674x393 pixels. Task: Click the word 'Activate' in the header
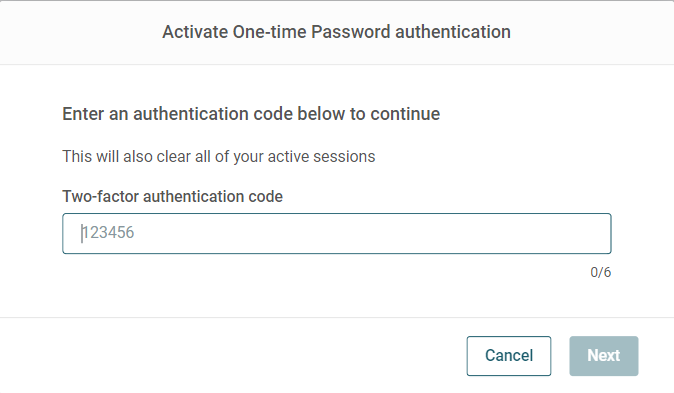point(195,32)
